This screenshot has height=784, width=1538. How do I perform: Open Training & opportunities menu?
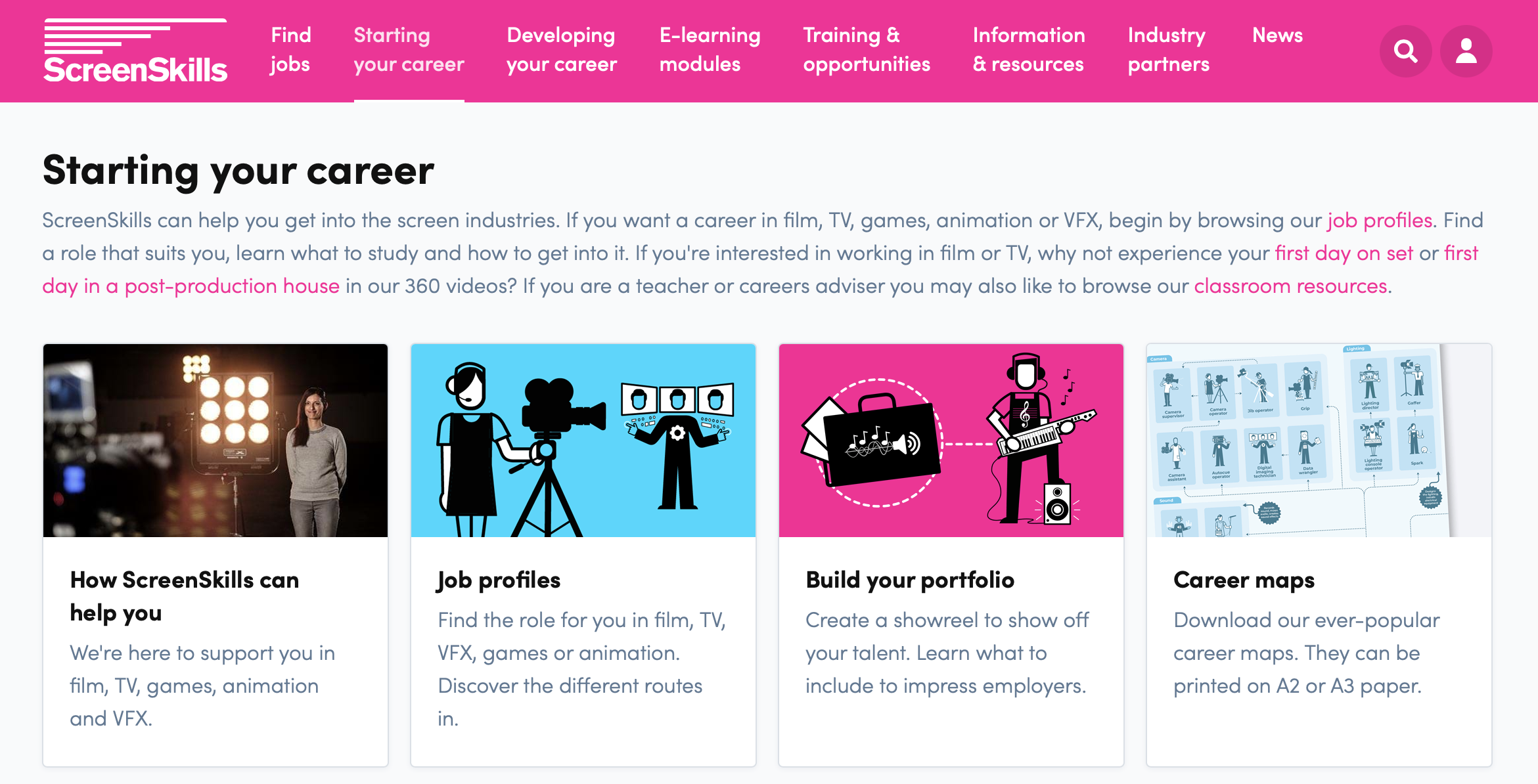click(867, 50)
